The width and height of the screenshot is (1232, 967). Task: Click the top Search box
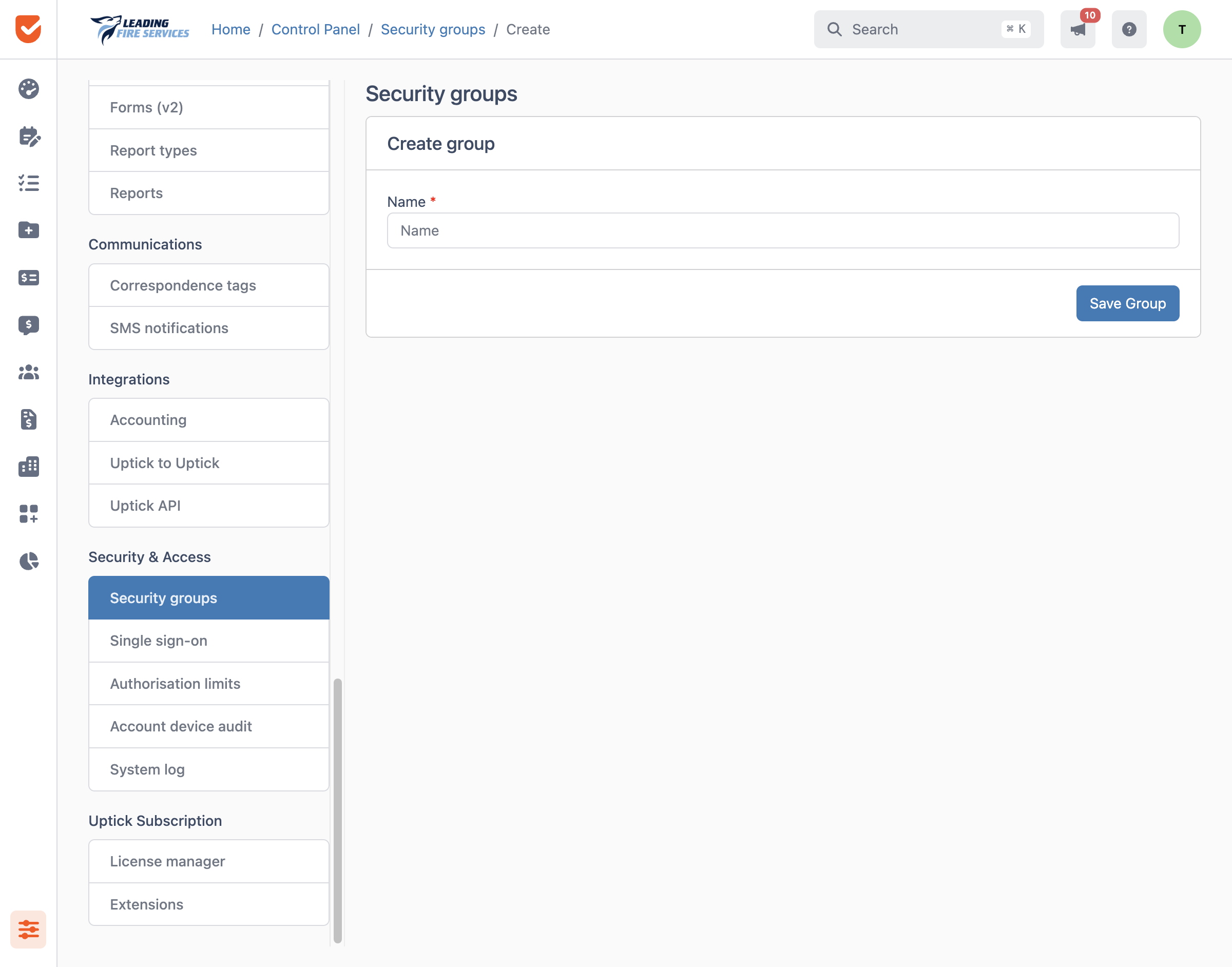point(929,29)
